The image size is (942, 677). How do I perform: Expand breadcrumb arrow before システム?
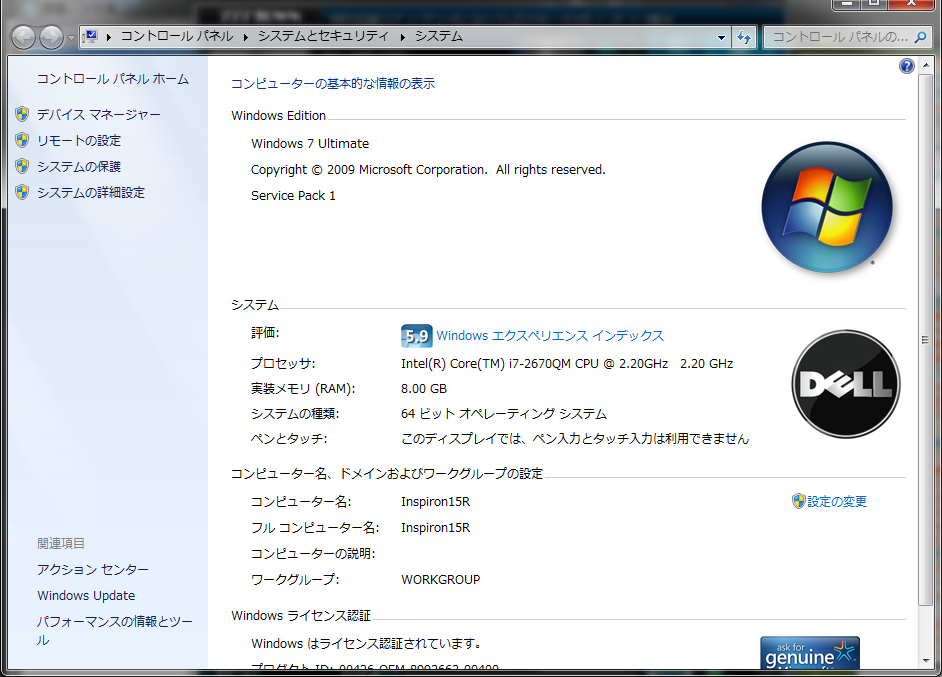pos(402,37)
